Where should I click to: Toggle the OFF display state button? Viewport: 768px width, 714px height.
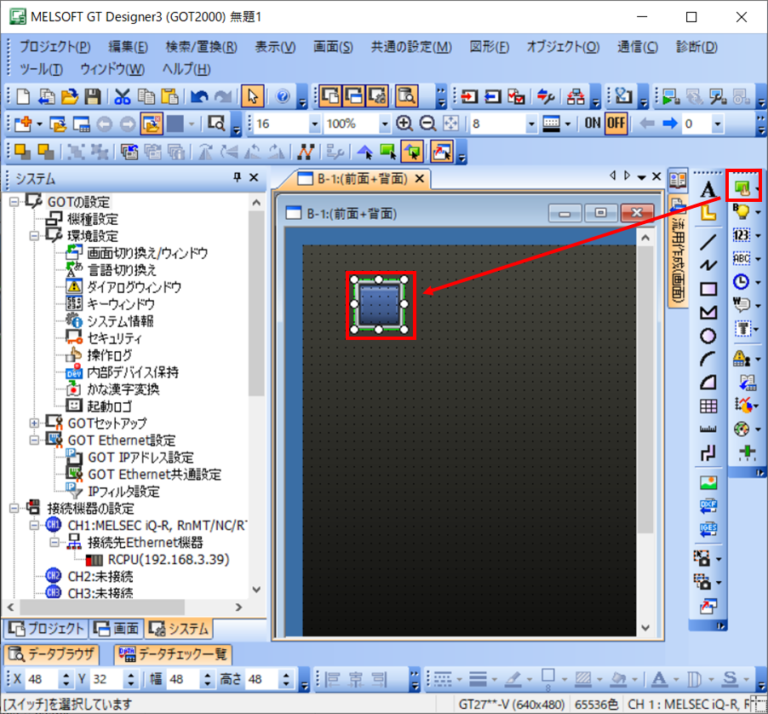tap(615, 124)
